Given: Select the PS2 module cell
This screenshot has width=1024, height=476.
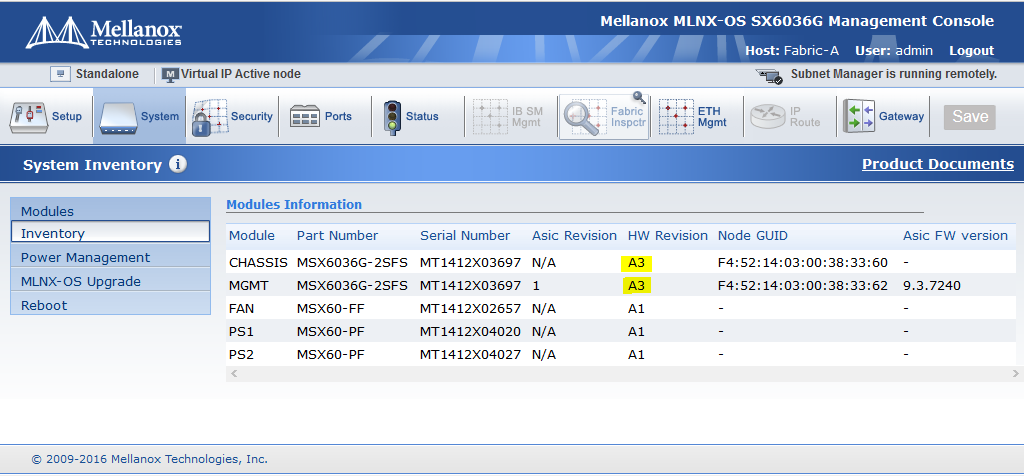Looking at the screenshot, I should tap(242, 355).
